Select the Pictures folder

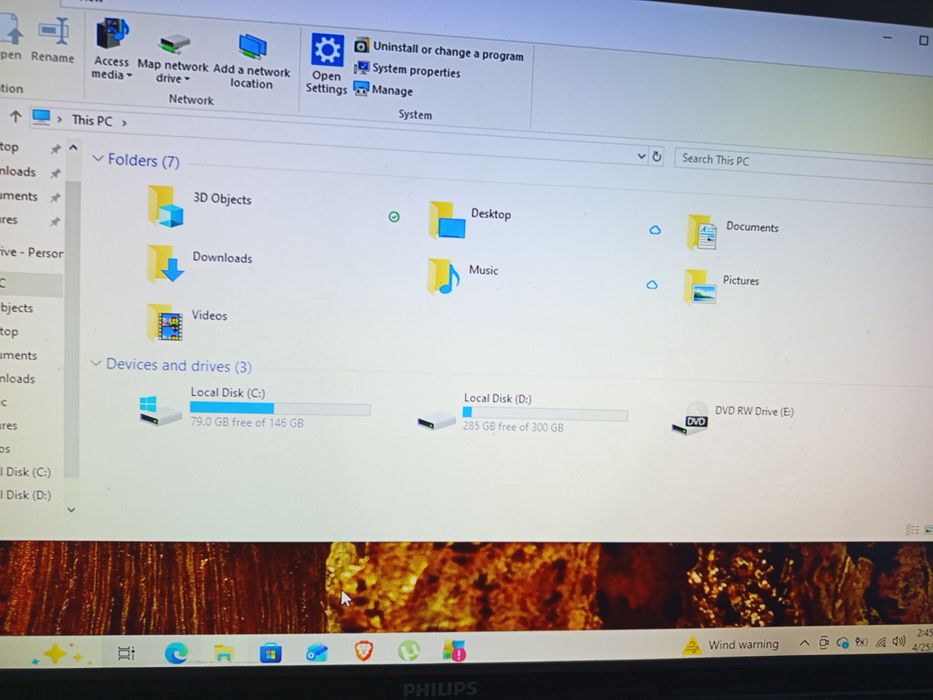(721, 286)
